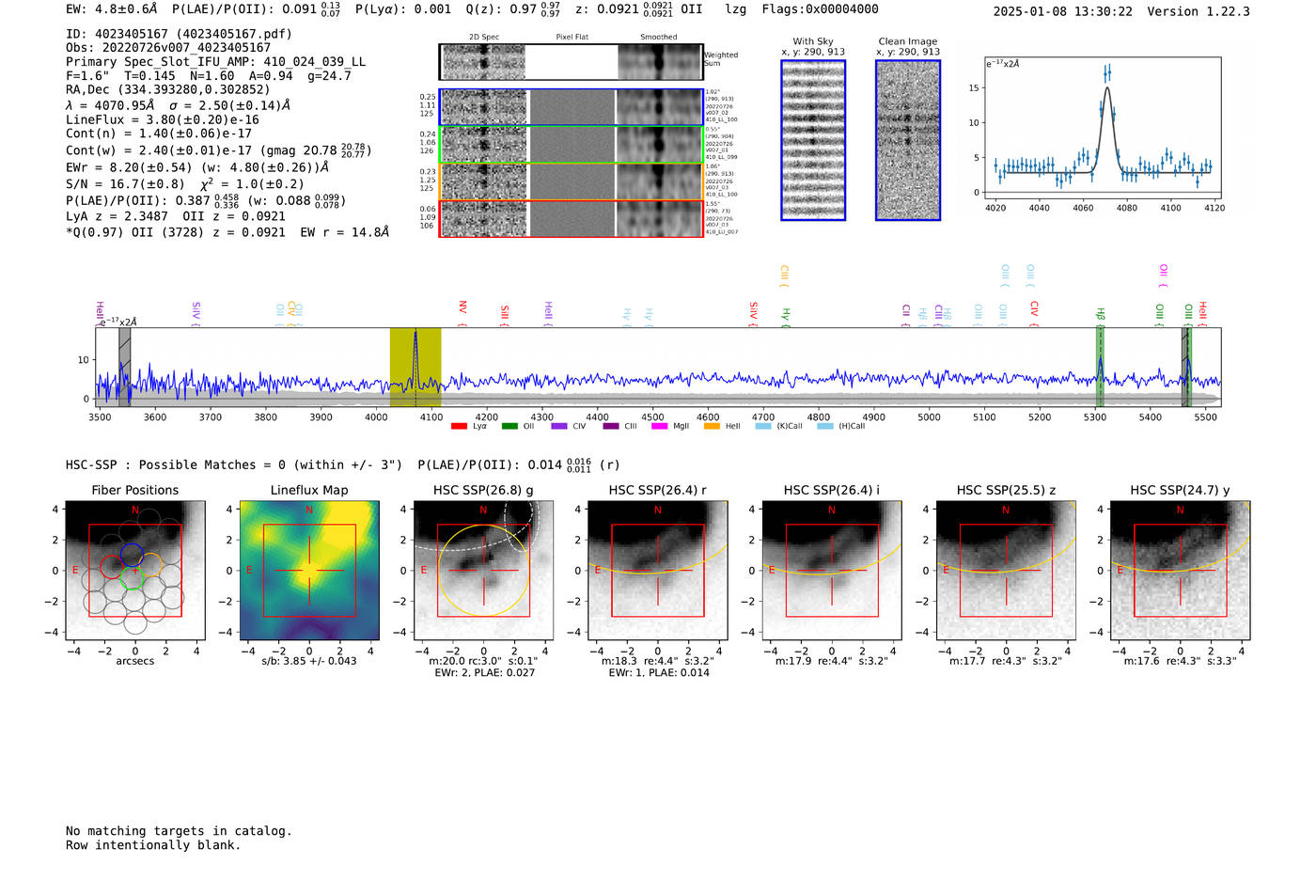The width and height of the screenshot is (1316, 896).
Task: Click the magenta OII label above spectrum
Action: [1164, 275]
